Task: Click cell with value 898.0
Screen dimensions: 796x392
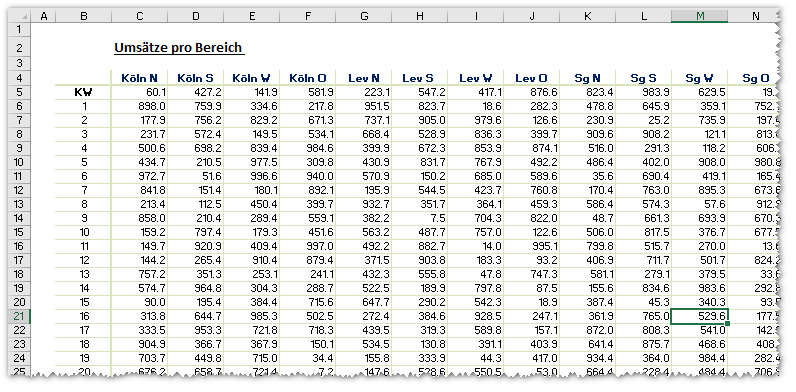Action: tap(140, 107)
